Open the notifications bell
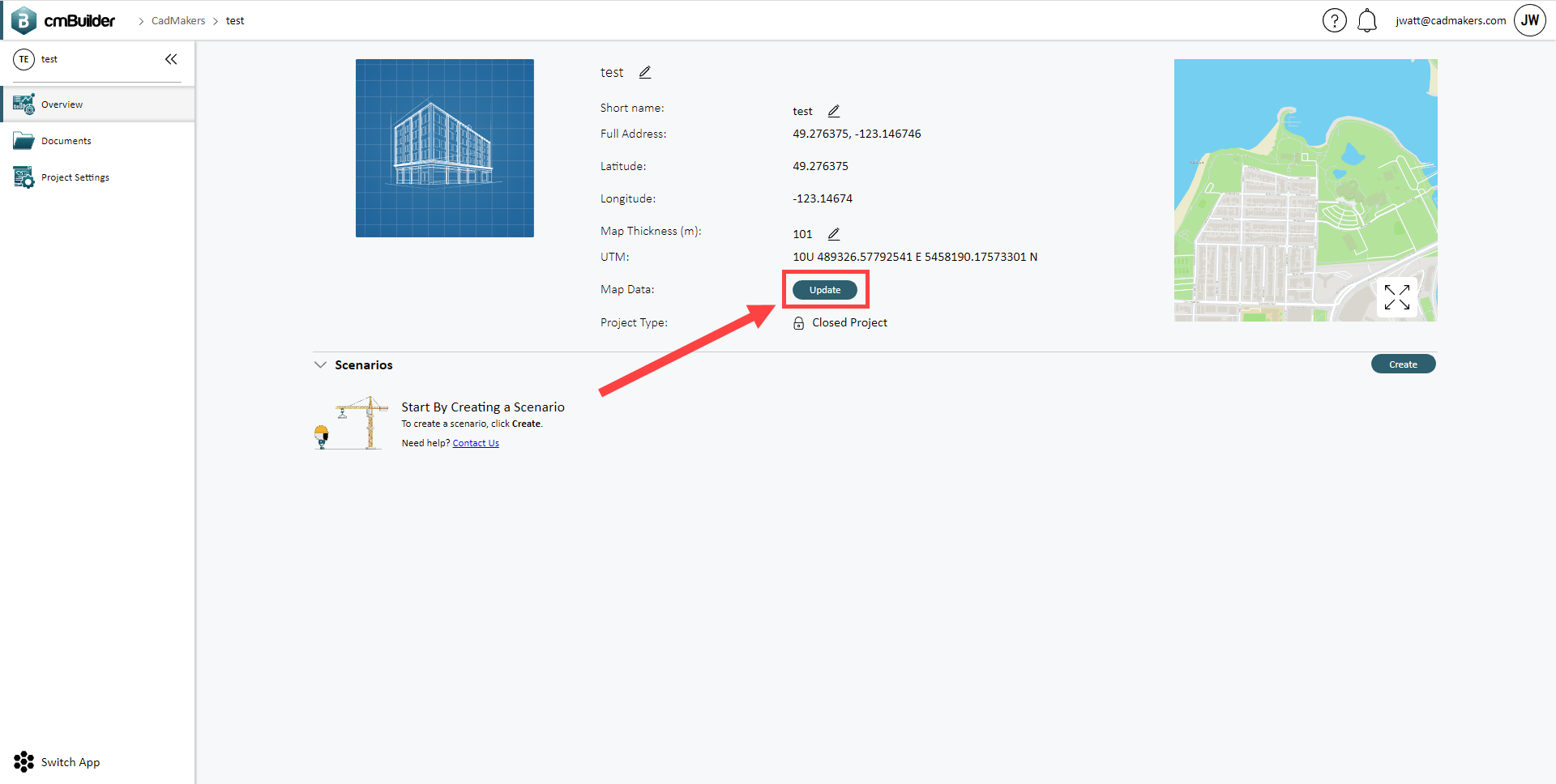The image size is (1556, 784). click(x=1367, y=20)
